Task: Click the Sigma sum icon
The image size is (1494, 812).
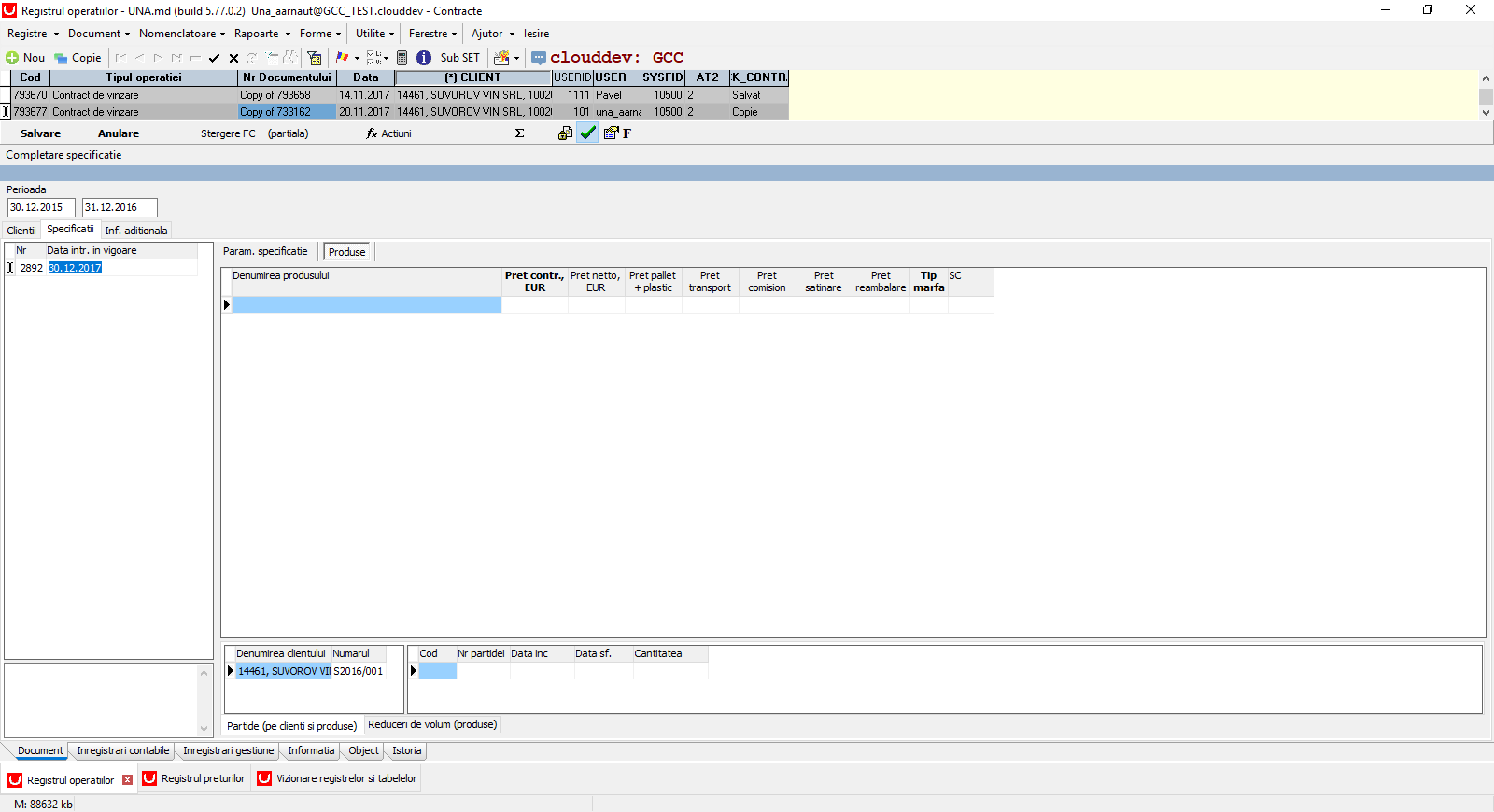Action: [x=520, y=133]
